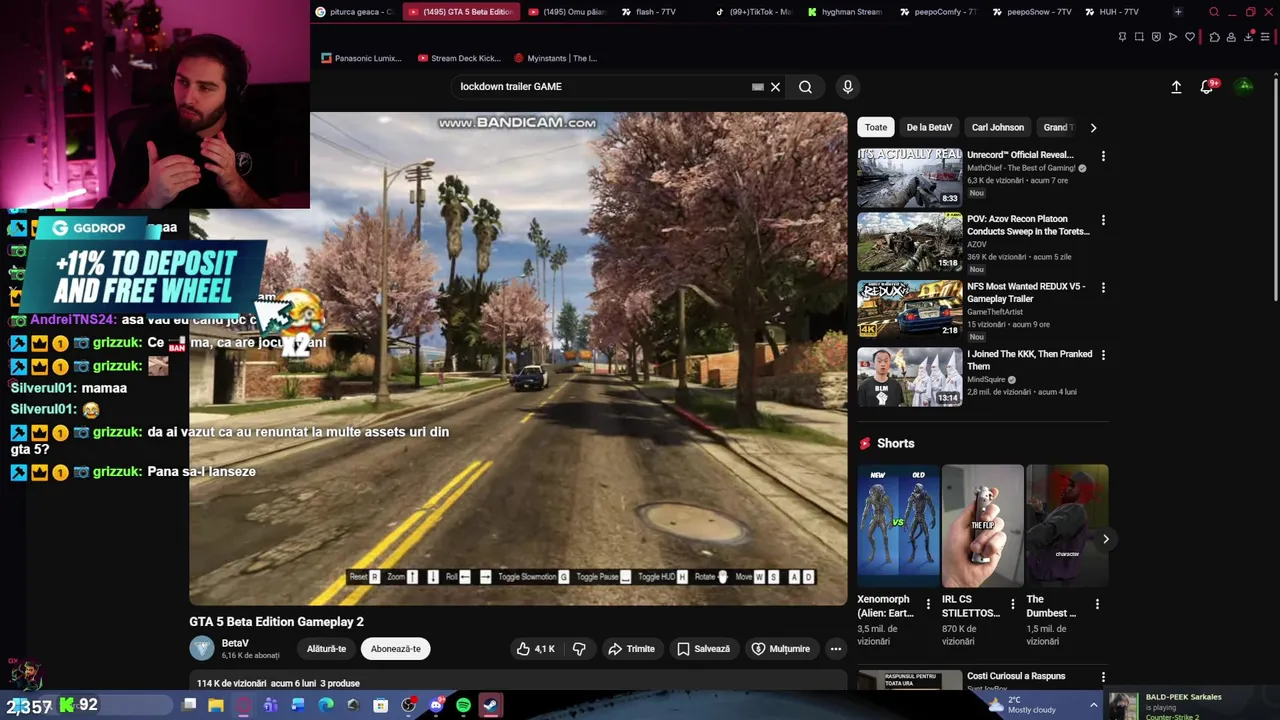The width and height of the screenshot is (1280, 720).
Task: Open the easy setup sliders icon
Action: click(1265, 37)
